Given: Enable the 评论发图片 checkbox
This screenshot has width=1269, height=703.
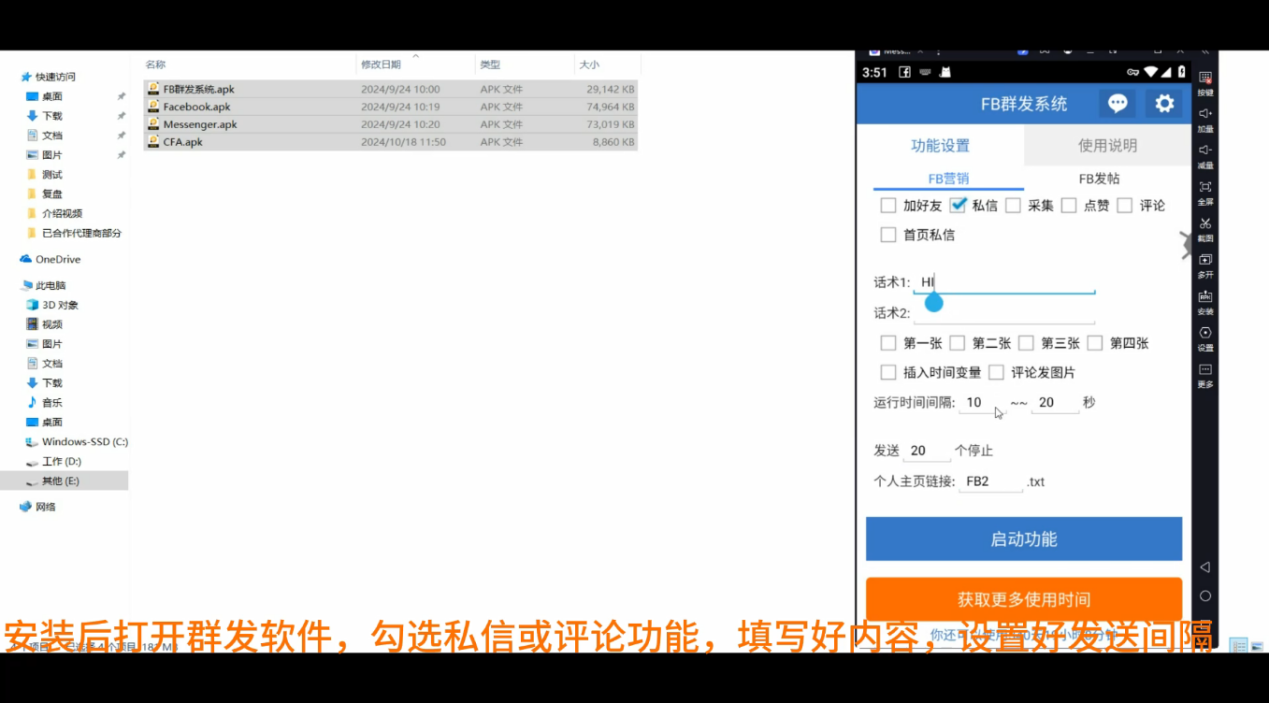Looking at the screenshot, I should pyautogui.click(x=996, y=372).
